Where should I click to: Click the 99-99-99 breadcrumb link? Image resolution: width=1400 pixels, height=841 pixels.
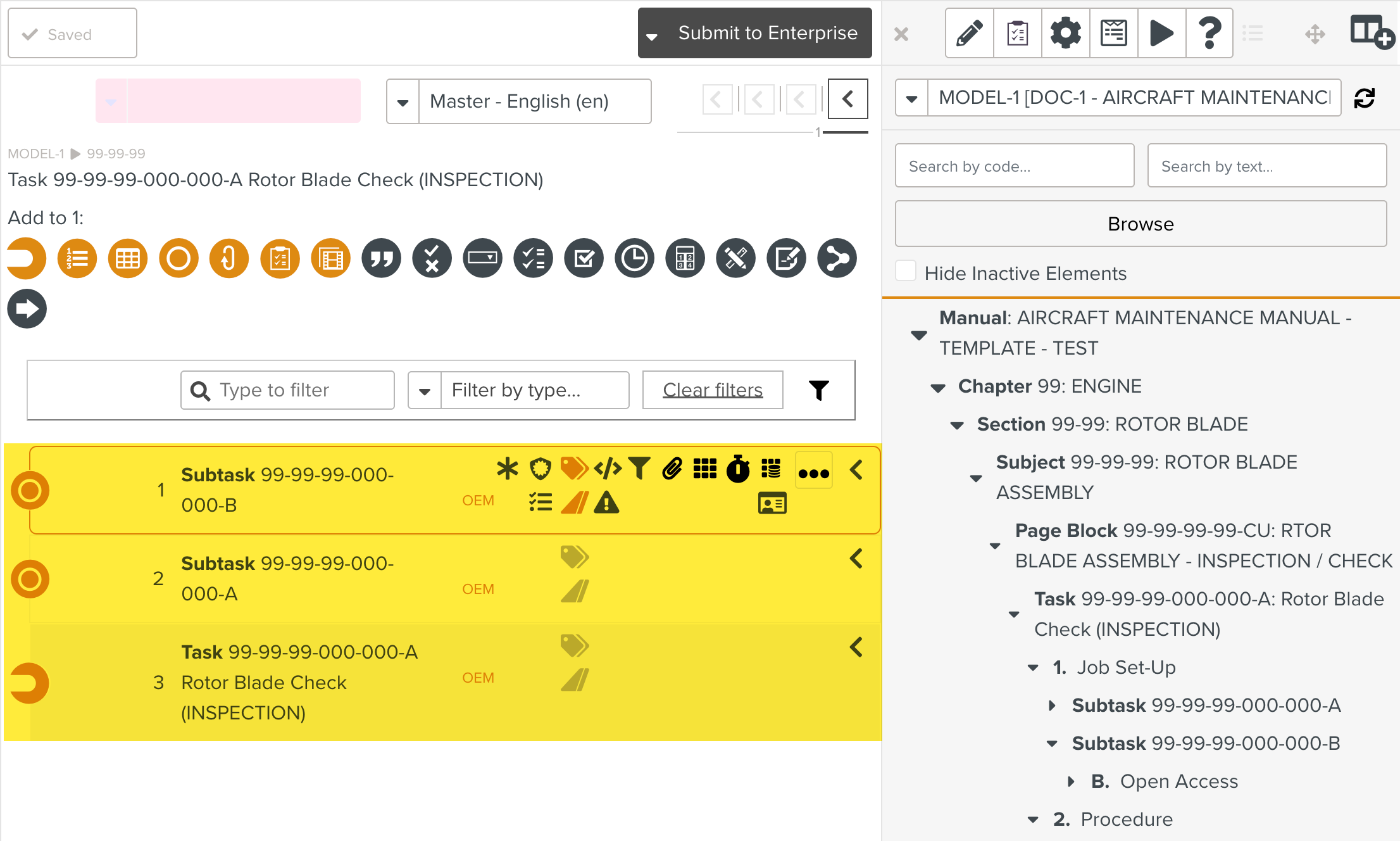click(116, 154)
